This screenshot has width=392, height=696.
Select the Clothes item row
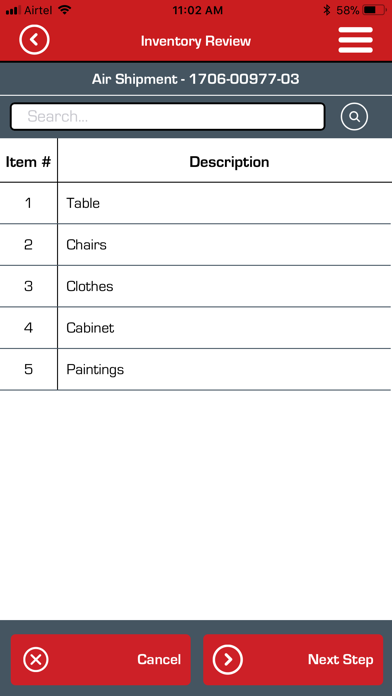coord(196,286)
